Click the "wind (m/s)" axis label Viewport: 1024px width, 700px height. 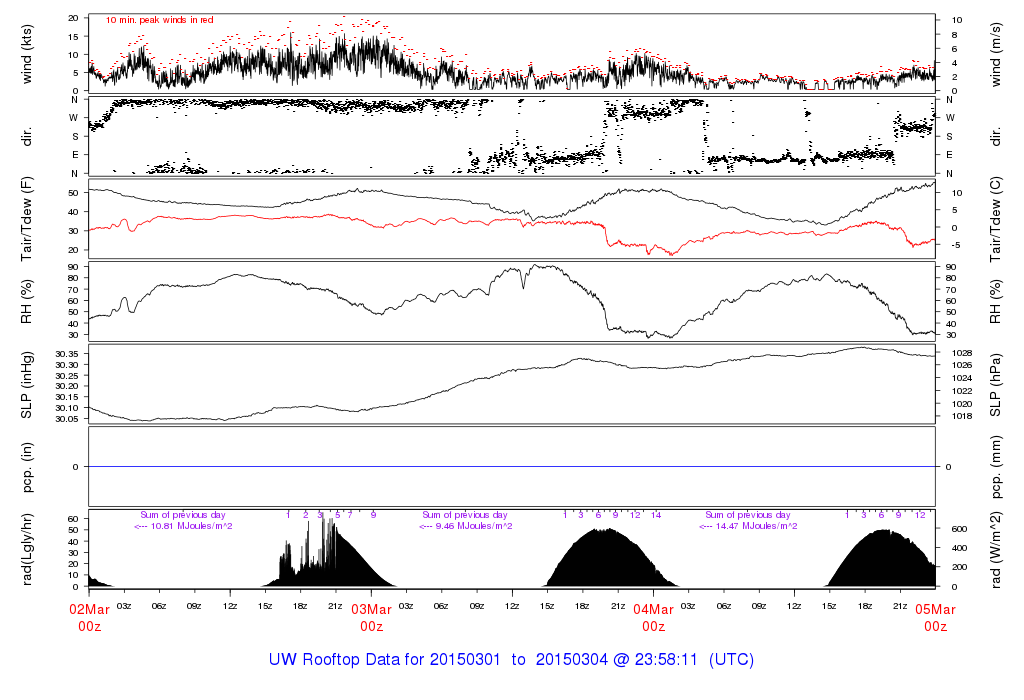[997, 52]
